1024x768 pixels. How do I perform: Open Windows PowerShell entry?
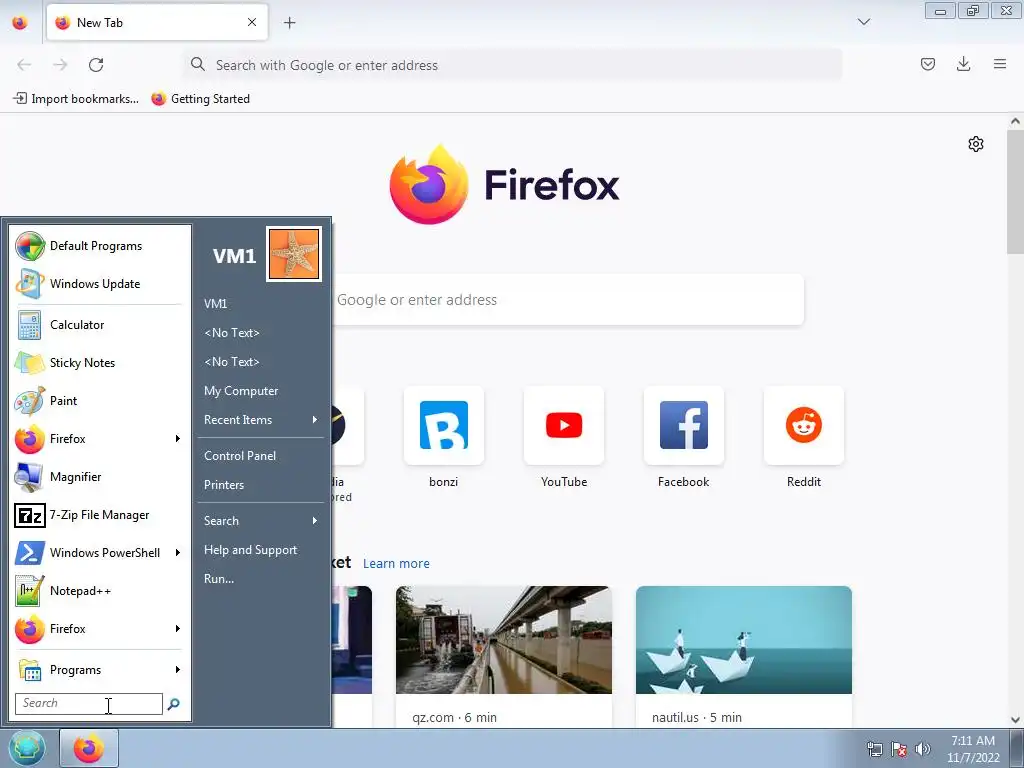click(x=97, y=553)
